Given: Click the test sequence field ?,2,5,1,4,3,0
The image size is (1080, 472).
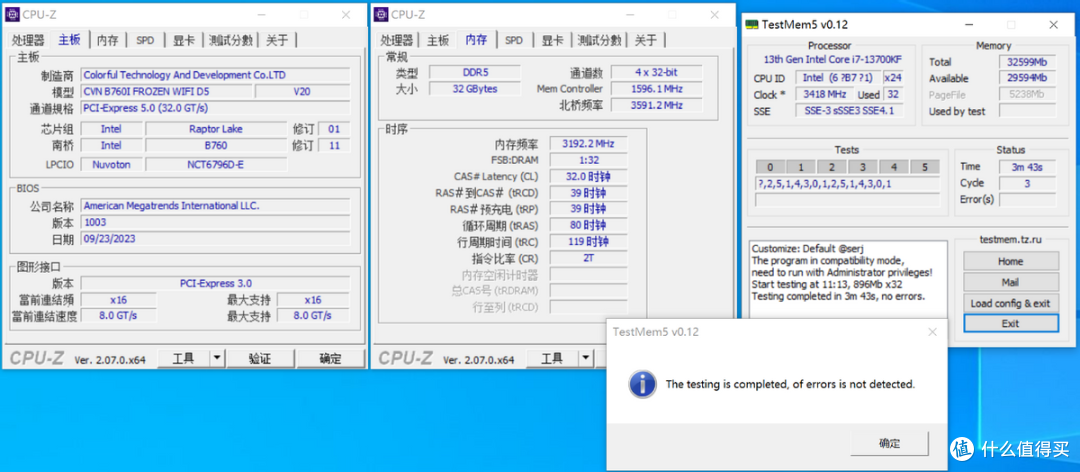Looking at the screenshot, I should coord(847,184).
